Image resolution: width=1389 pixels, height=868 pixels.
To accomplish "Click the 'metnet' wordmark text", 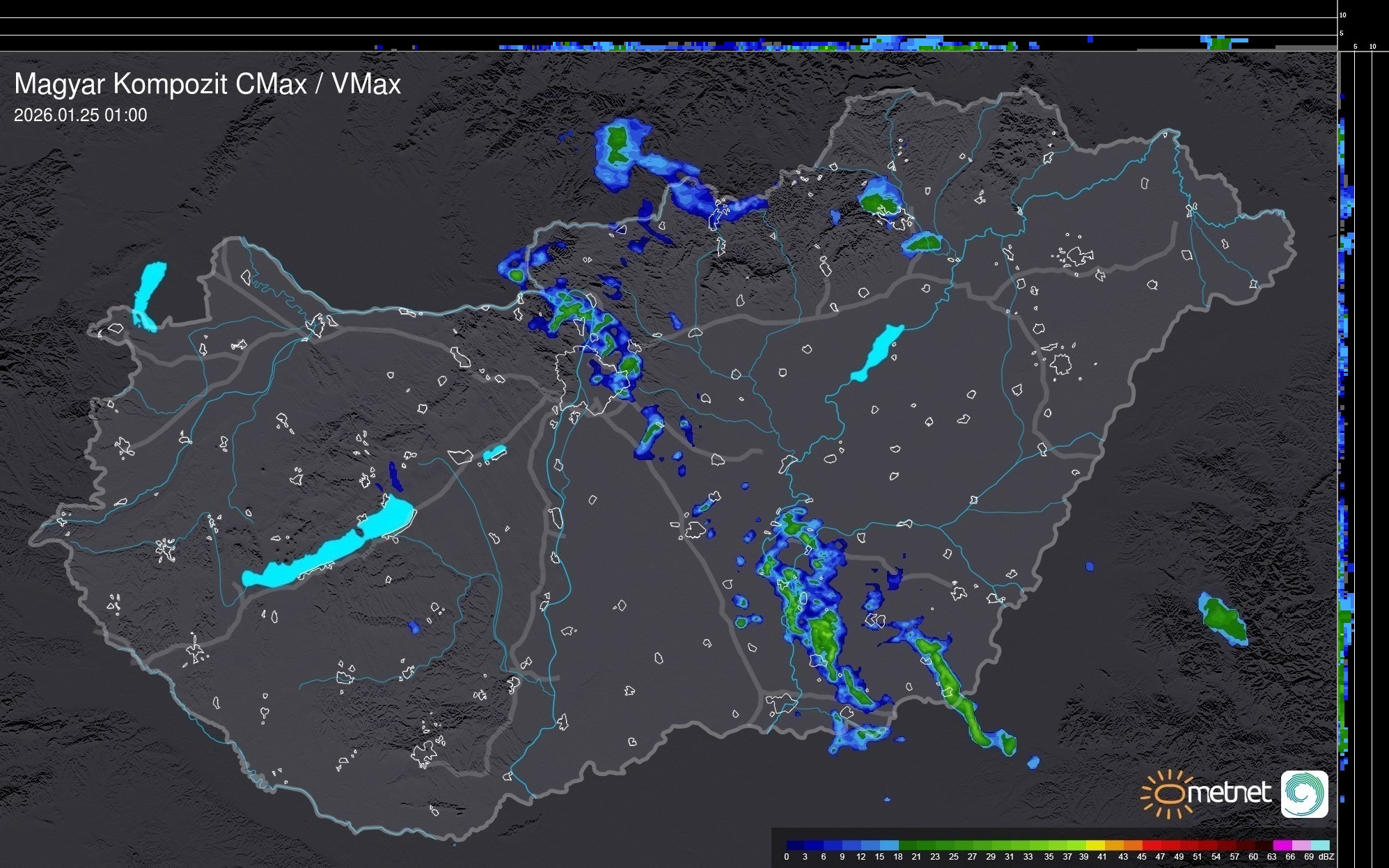I will point(1230,794).
